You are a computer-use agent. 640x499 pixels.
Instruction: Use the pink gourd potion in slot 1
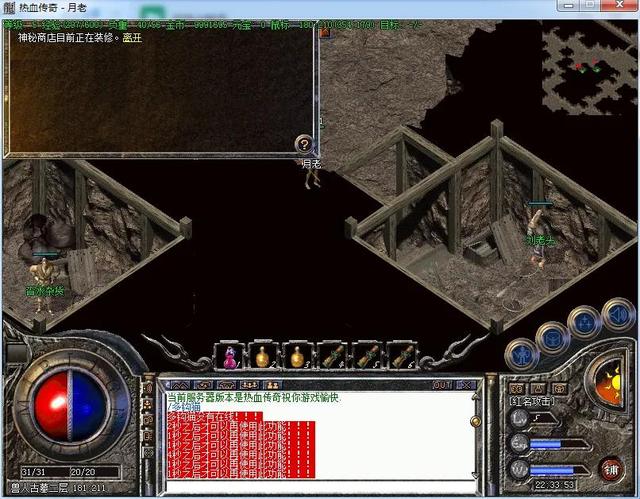pos(229,357)
